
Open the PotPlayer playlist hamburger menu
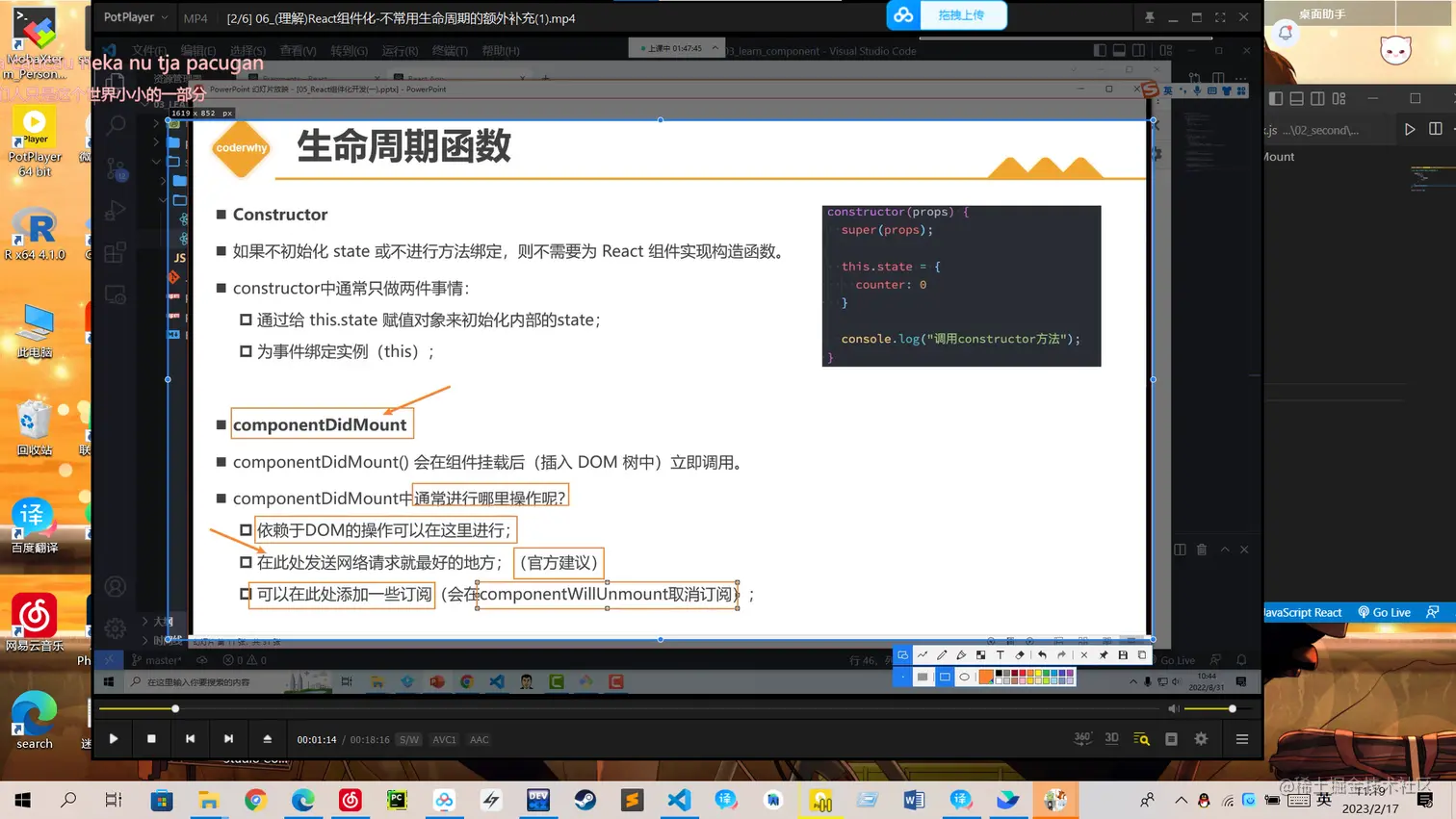coord(1242,739)
